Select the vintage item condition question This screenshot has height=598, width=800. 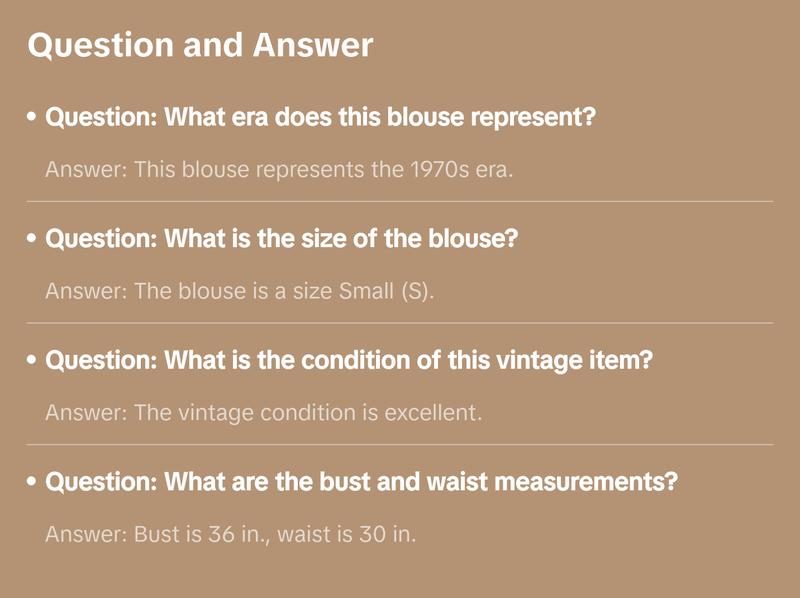pos(349,360)
